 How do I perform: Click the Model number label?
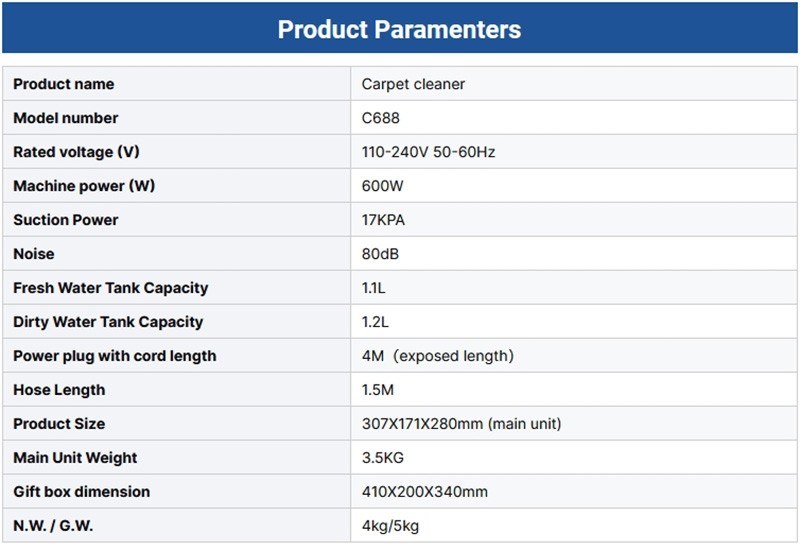(65, 118)
